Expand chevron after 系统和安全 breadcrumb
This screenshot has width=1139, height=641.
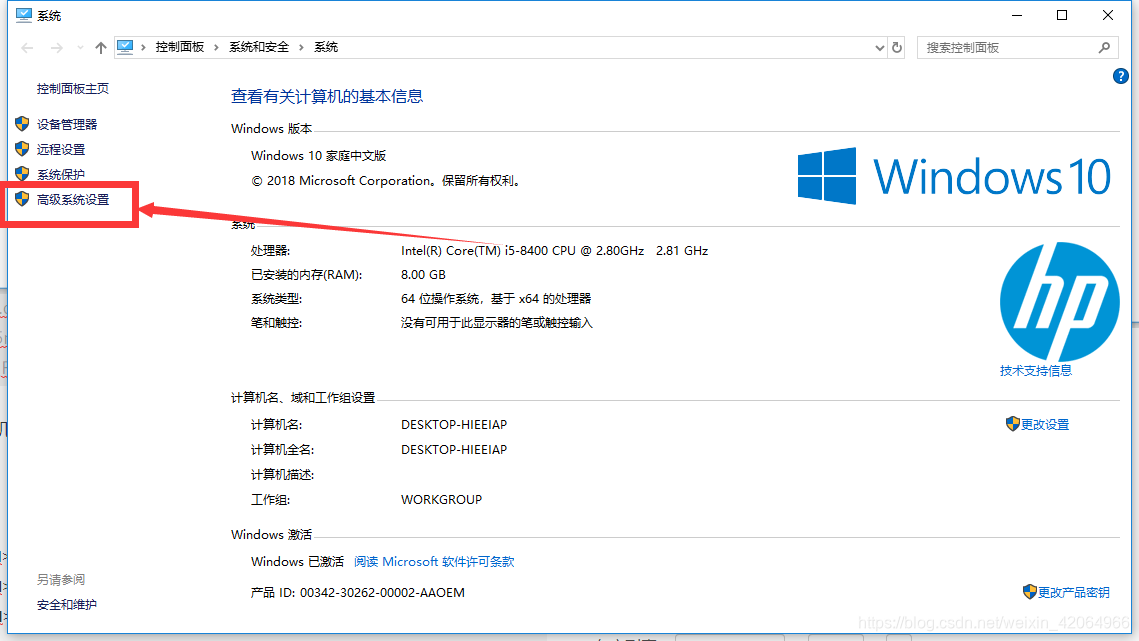[x=301, y=47]
